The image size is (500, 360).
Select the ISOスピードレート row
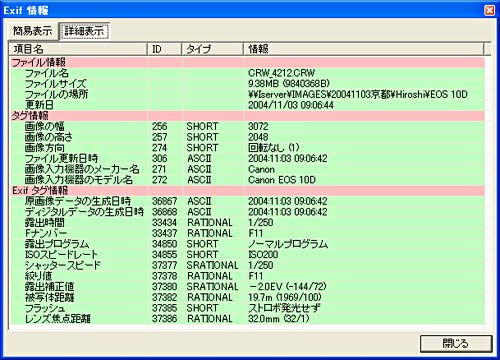pos(247,254)
